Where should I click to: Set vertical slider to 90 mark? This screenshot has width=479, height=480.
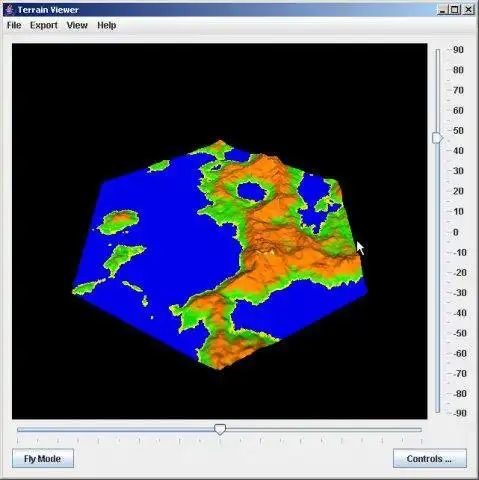pyautogui.click(x=438, y=50)
